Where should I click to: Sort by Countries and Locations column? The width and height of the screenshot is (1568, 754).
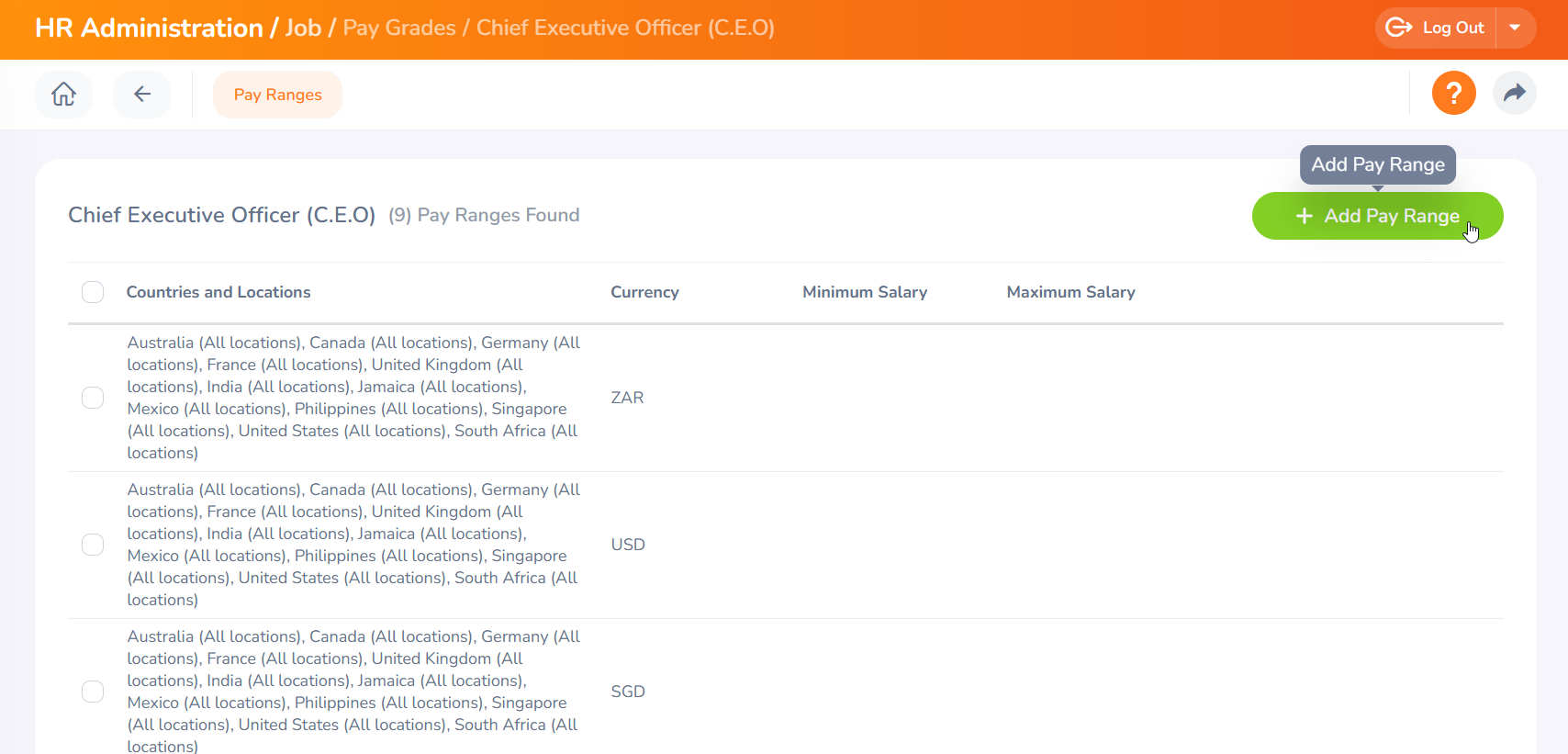(218, 292)
